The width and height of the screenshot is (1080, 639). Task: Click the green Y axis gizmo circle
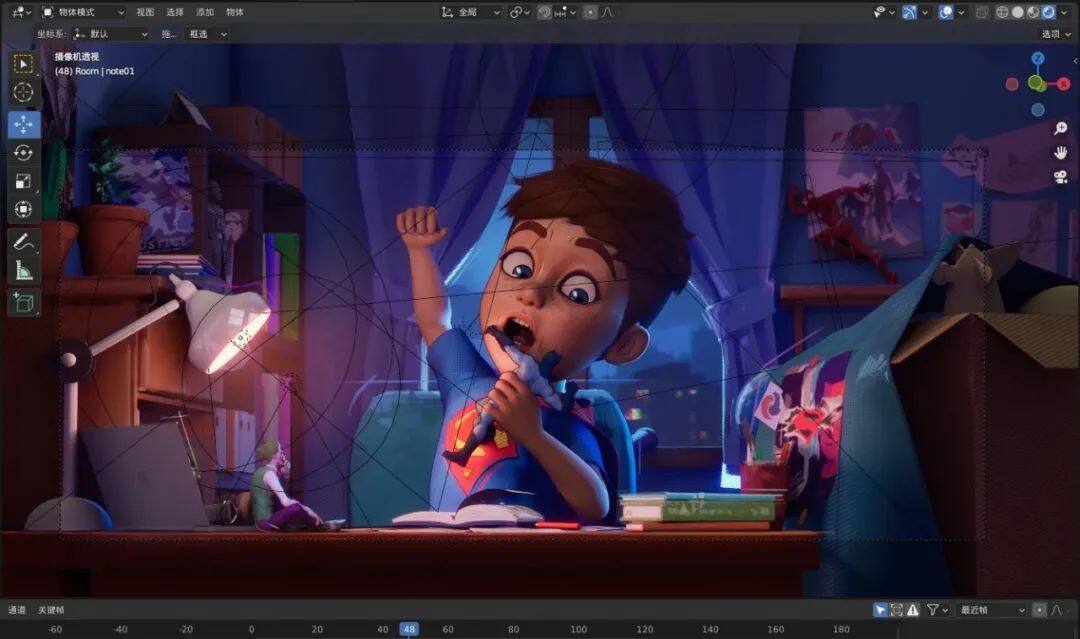(x=1035, y=83)
